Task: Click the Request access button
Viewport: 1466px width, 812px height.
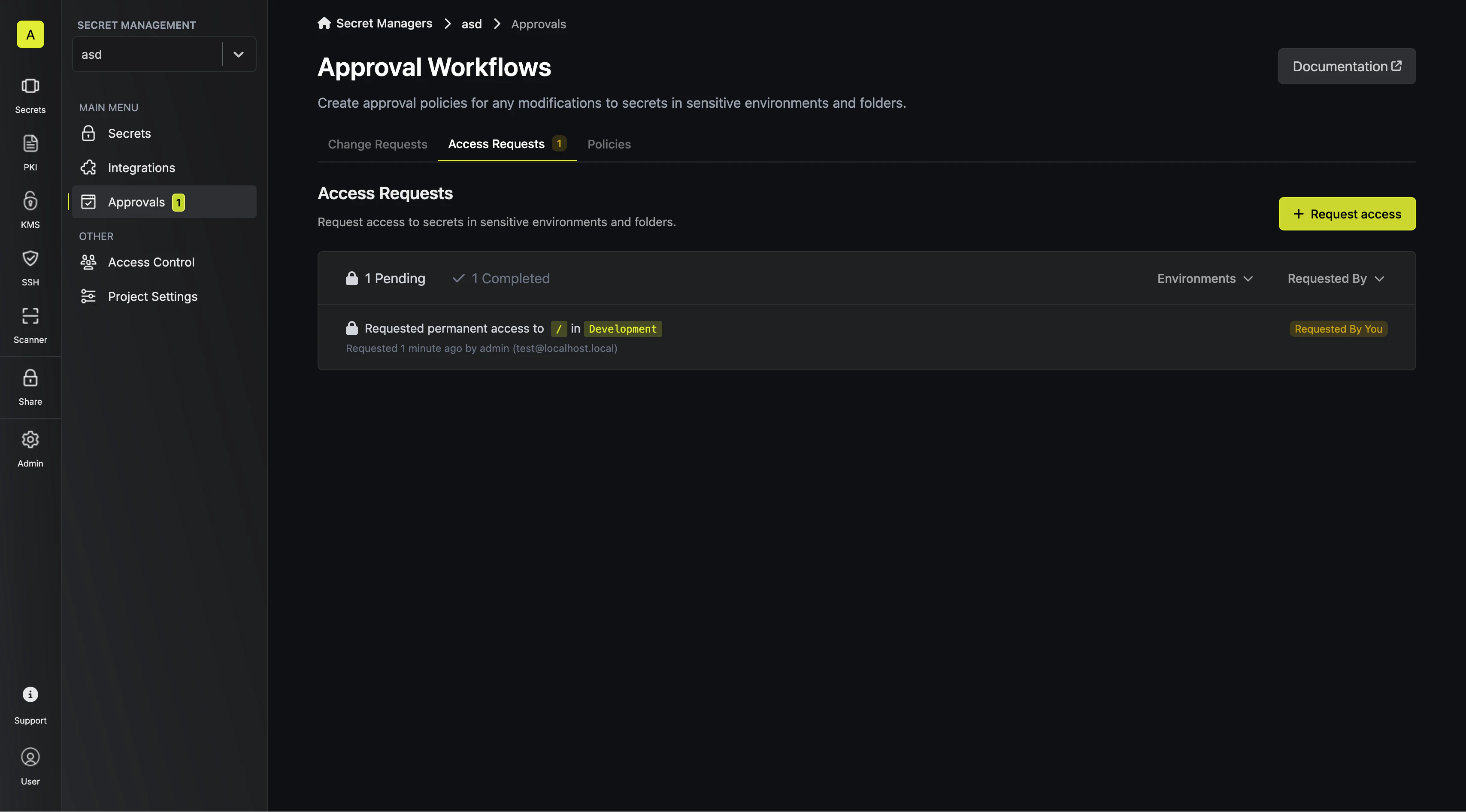Action: point(1347,214)
